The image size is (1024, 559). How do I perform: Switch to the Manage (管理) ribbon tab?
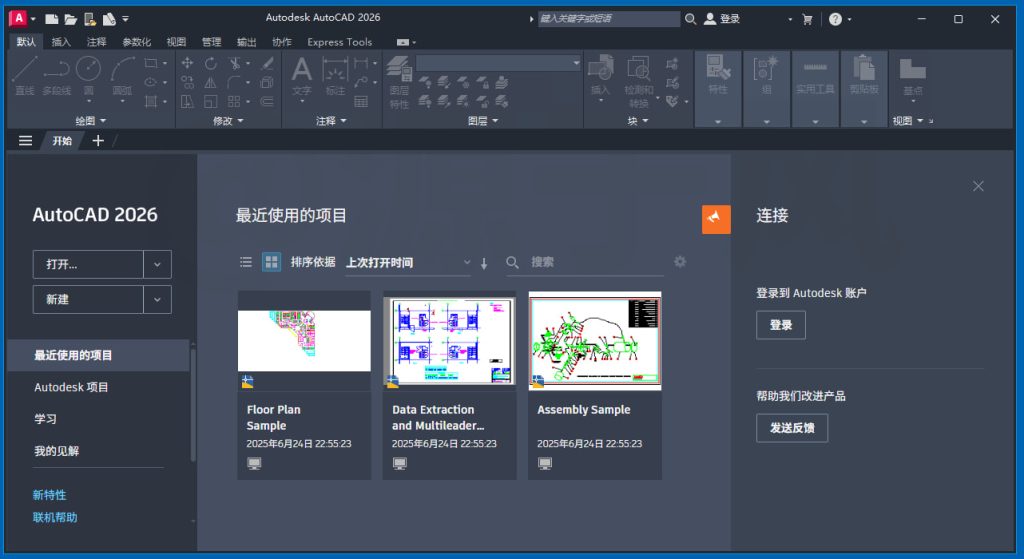pos(211,42)
